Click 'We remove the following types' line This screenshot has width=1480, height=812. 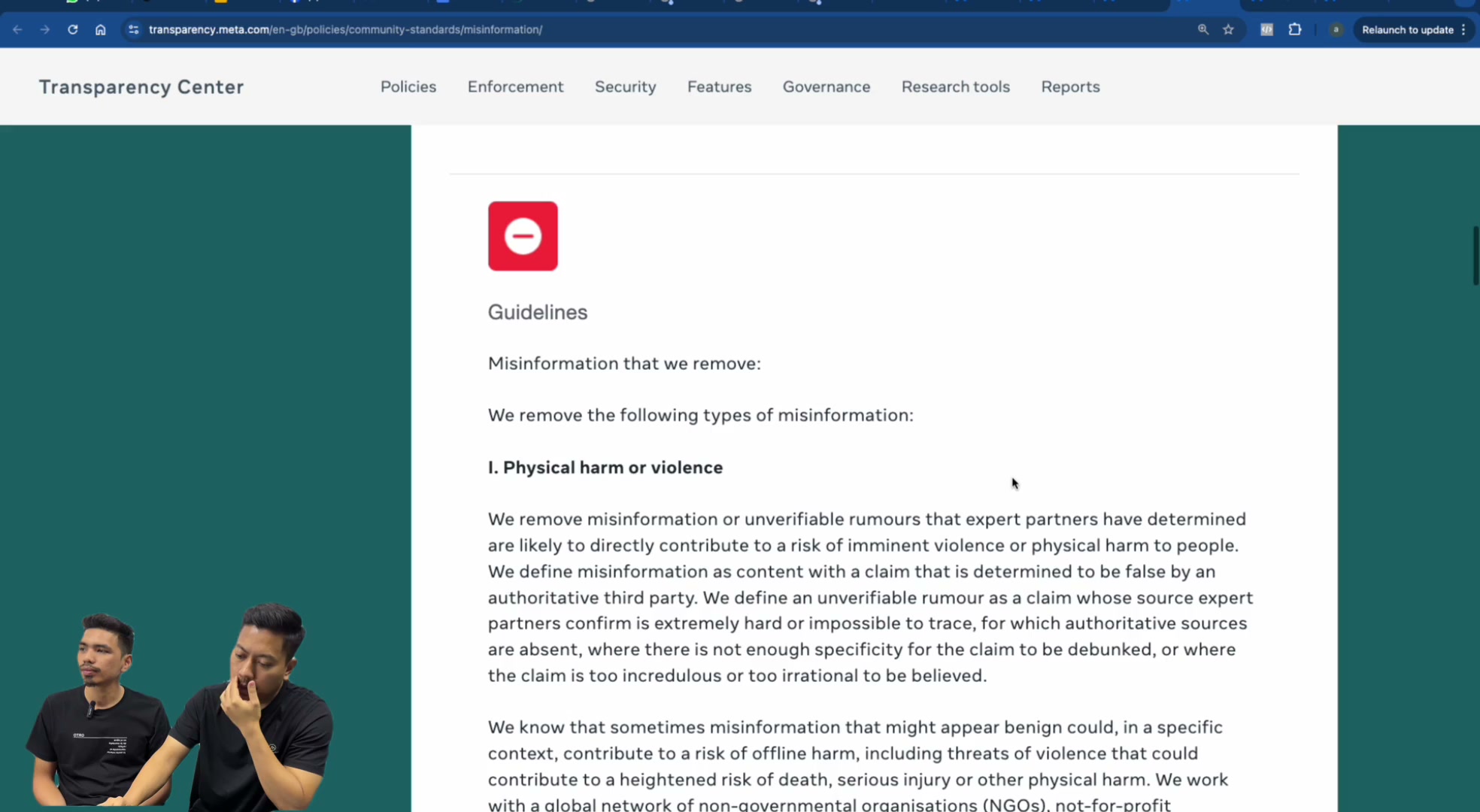click(700, 415)
